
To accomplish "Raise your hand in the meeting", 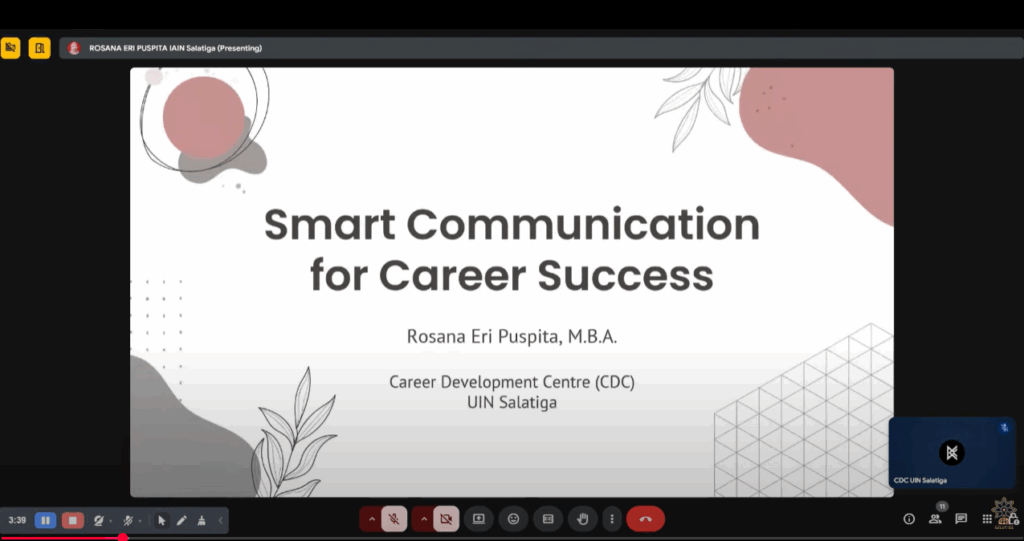I will click(x=583, y=519).
